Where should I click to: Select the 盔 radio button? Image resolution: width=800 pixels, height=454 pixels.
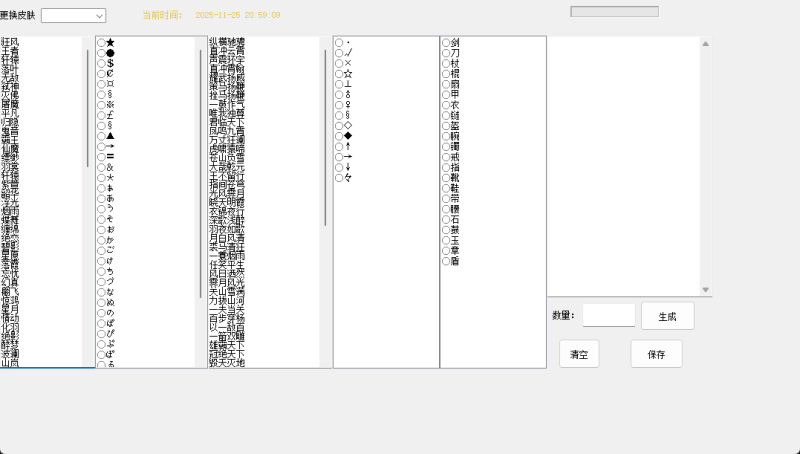pos(446,125)
